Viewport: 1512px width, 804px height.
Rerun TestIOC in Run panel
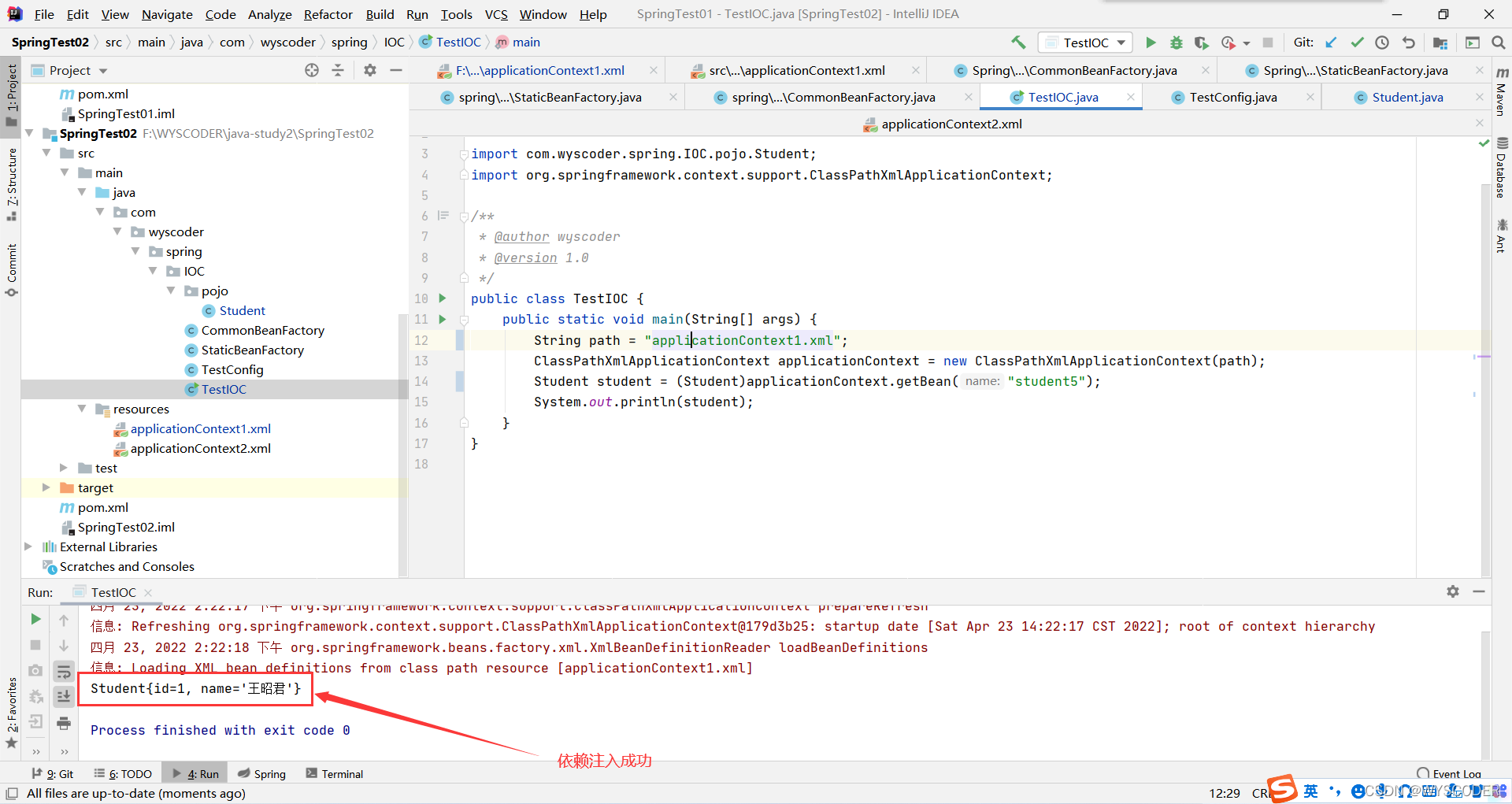pos(35,619)
